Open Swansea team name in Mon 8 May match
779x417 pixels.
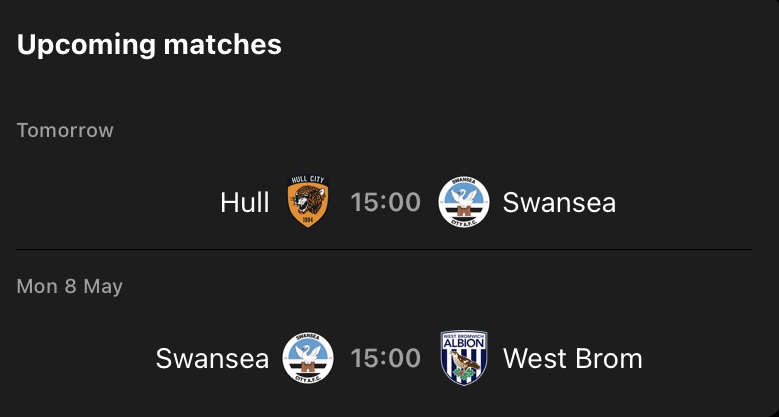point(212,358)
